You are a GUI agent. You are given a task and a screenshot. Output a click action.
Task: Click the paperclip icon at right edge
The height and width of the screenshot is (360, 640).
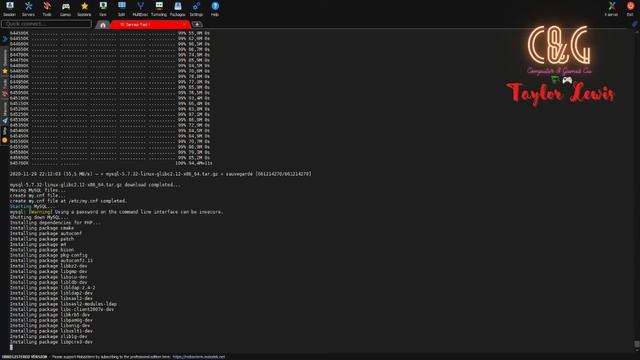coord(634,24)
